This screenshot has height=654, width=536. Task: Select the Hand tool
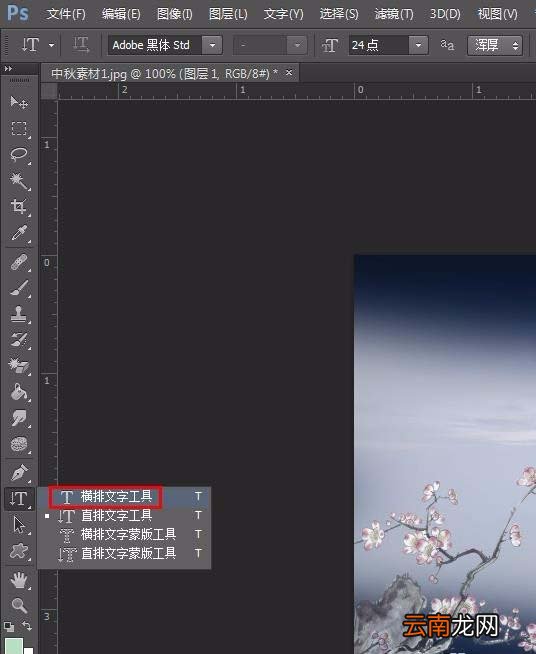(x=19, y=580)
